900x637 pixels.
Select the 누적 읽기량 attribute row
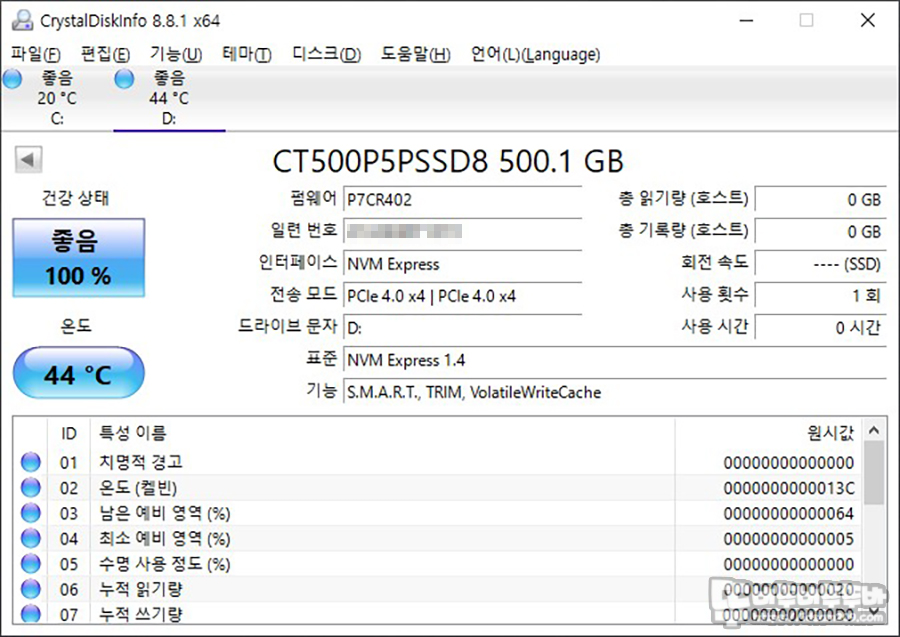pos(437,589)
